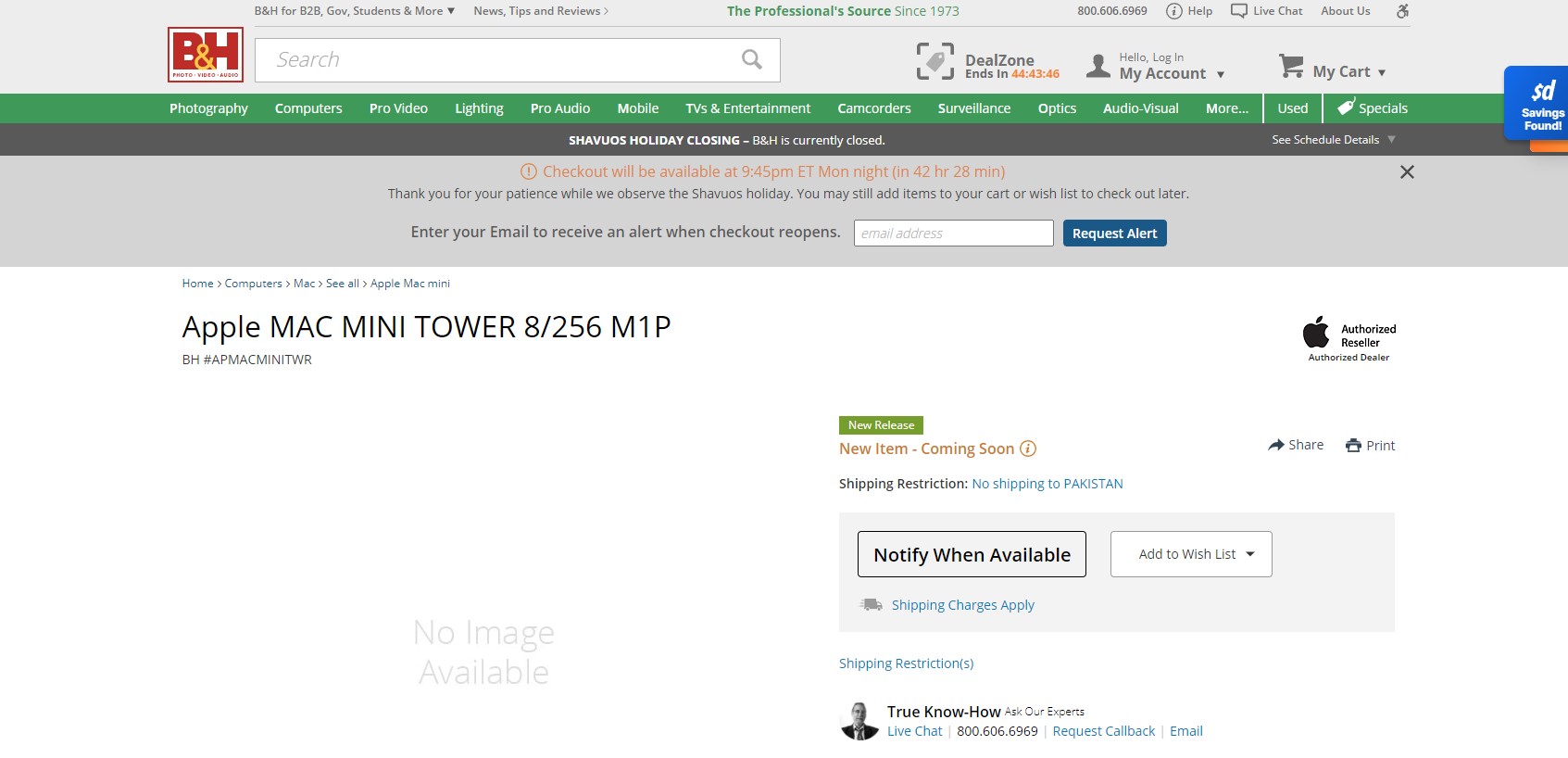The width and height of the screenshot is (1568, 758).
Task: Click Home breadcrumb link
Action: click(x=198, y=284)
